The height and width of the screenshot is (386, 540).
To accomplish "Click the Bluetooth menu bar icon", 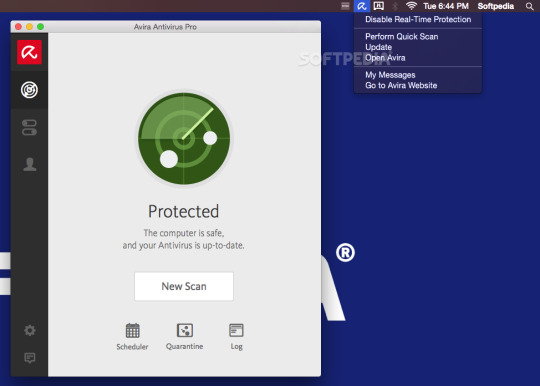I will [395, 6].
